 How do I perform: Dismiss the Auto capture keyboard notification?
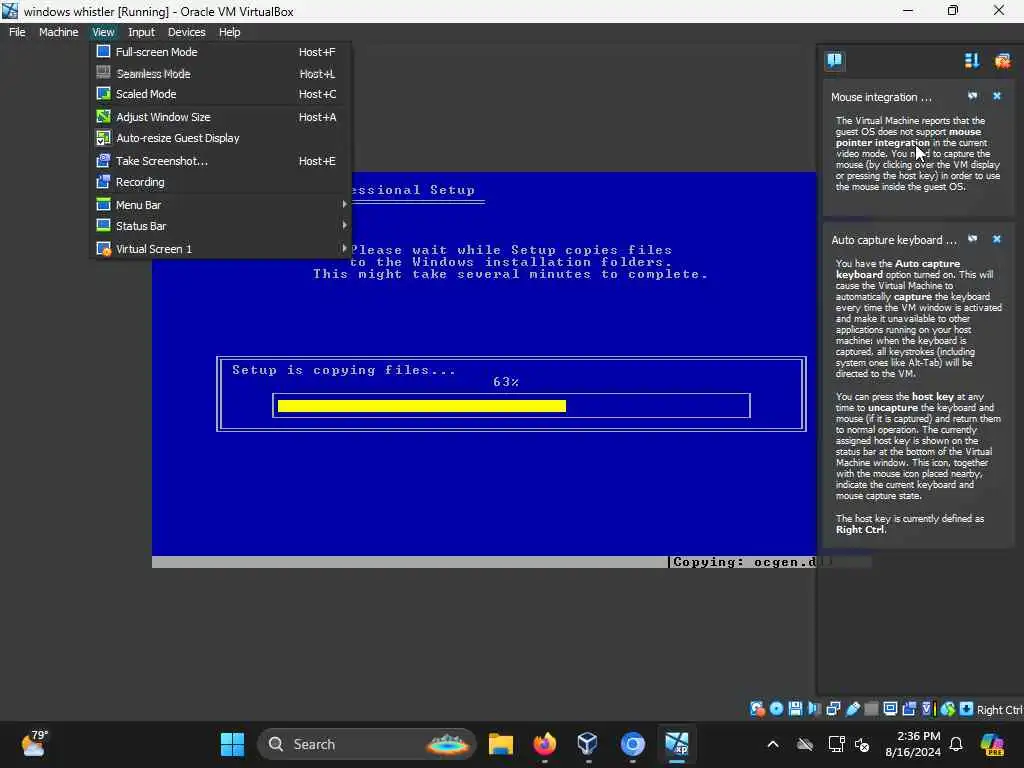(x=997, y=239)
